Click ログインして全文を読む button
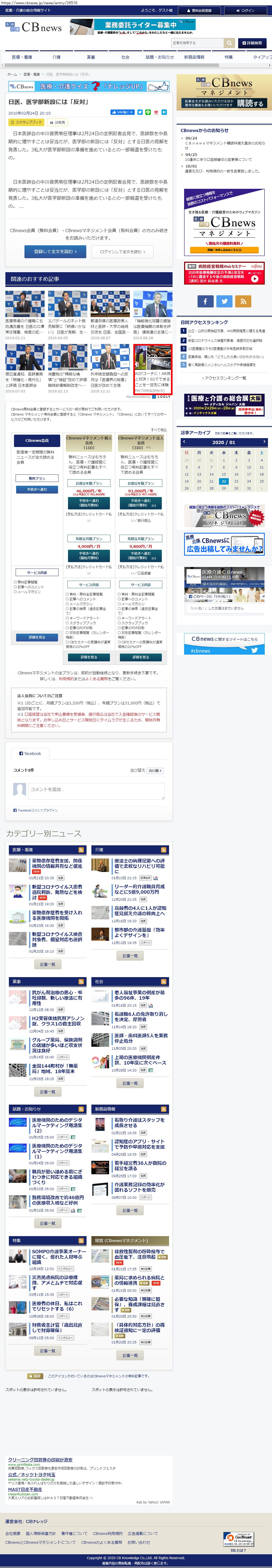The height and width of the screenshot is (1568, 272). pyautogui.click(x=122, y=251)
